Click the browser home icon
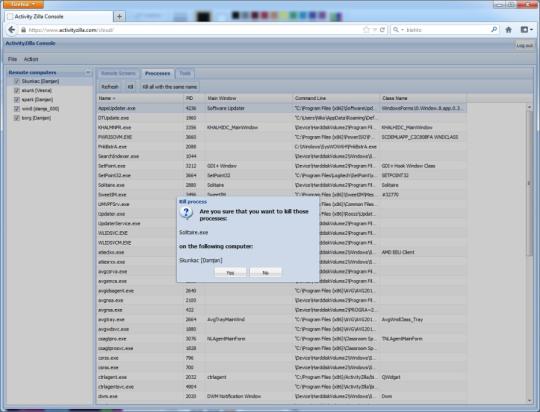540x412 pixels. point(508,30)
